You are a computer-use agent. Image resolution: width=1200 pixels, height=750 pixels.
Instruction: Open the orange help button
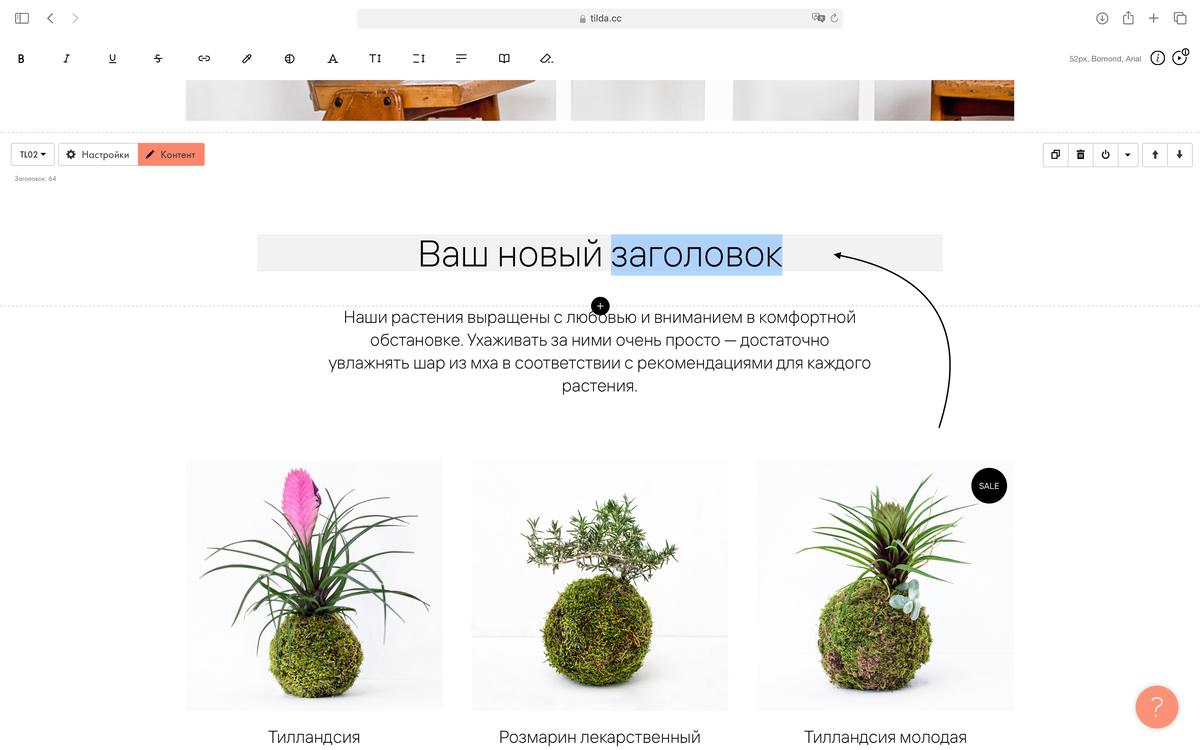1157,707
